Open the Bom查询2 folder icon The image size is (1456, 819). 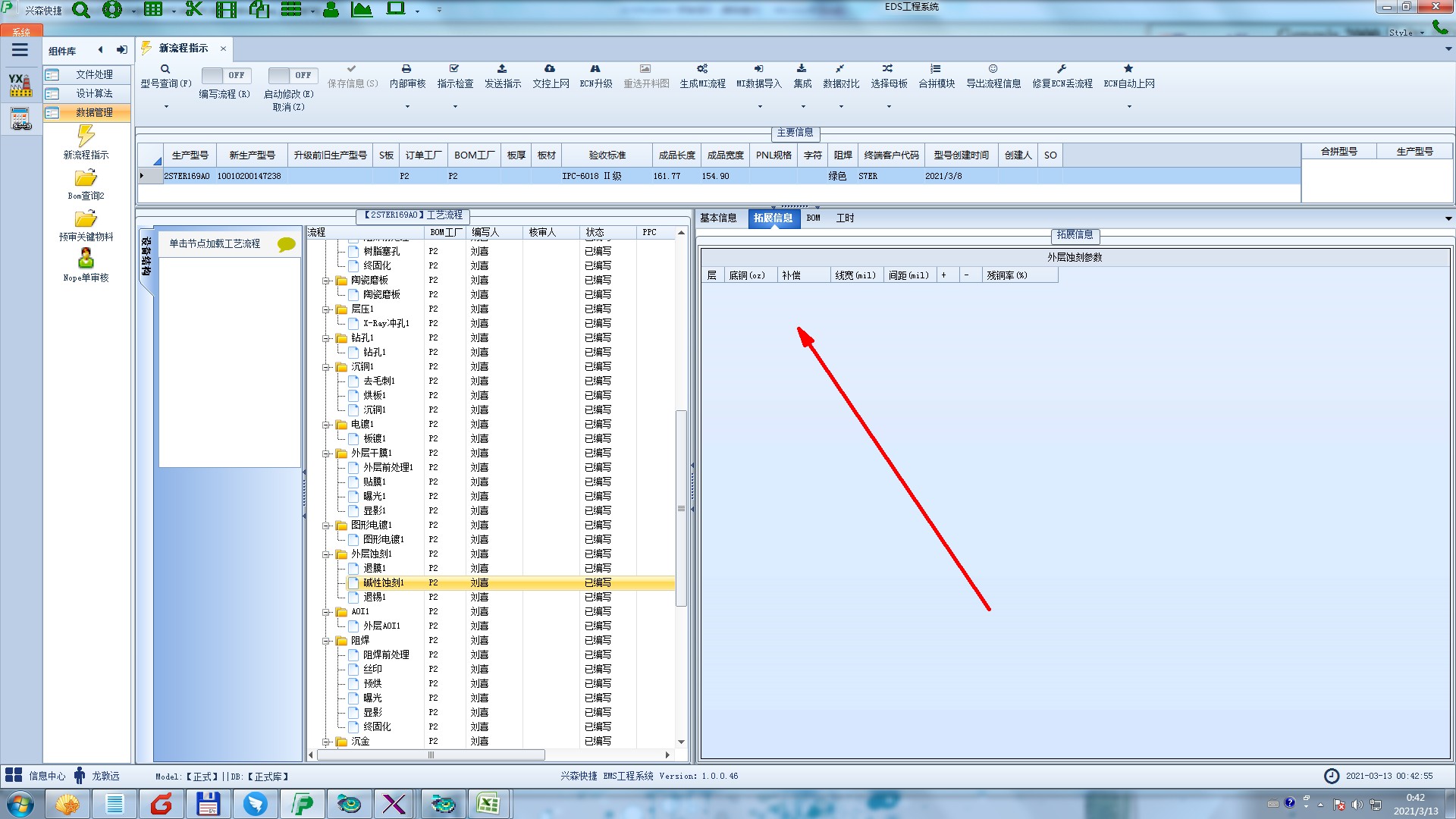coord(86,178)
